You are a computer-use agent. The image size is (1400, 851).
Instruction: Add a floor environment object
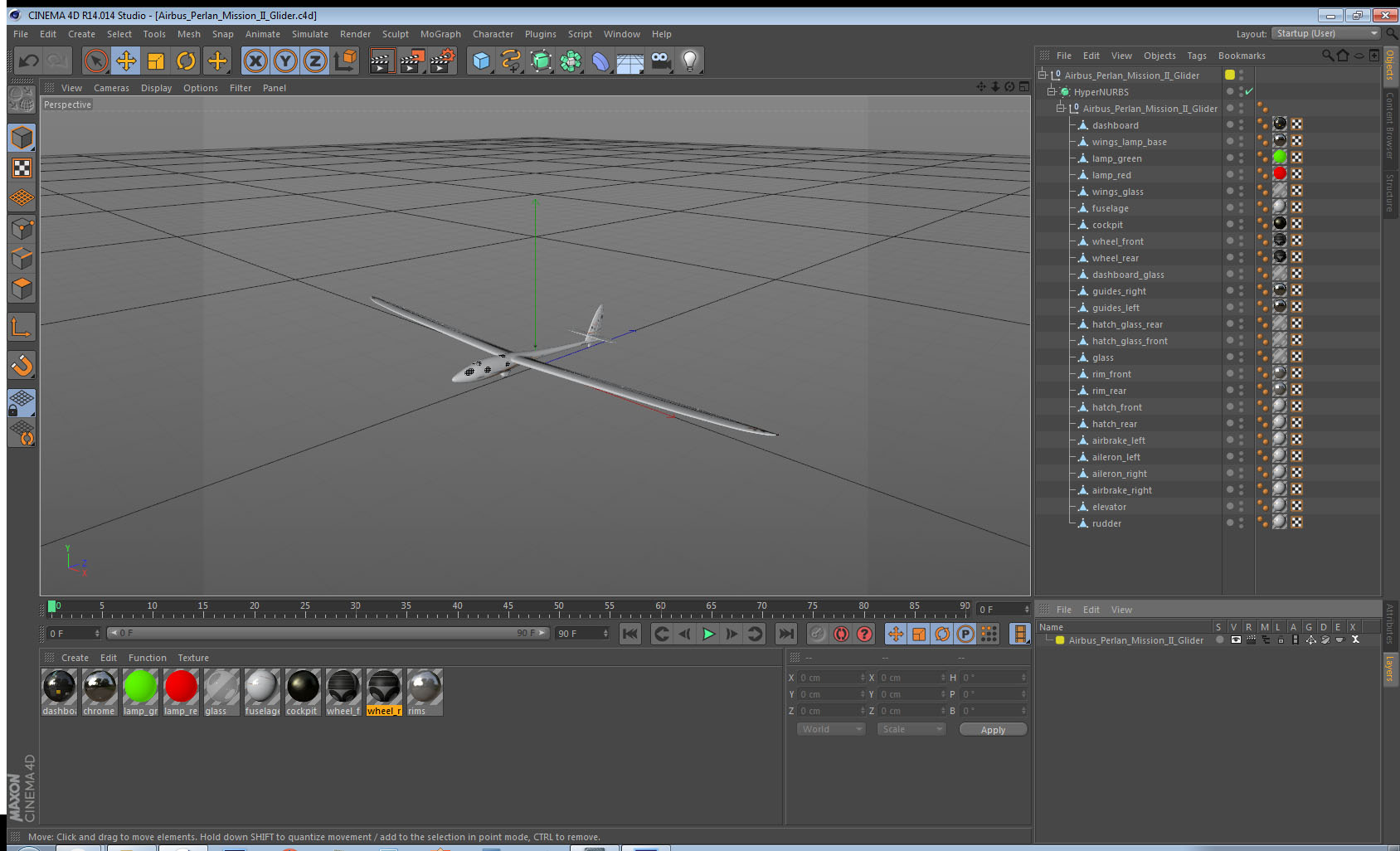coord(630,61)
